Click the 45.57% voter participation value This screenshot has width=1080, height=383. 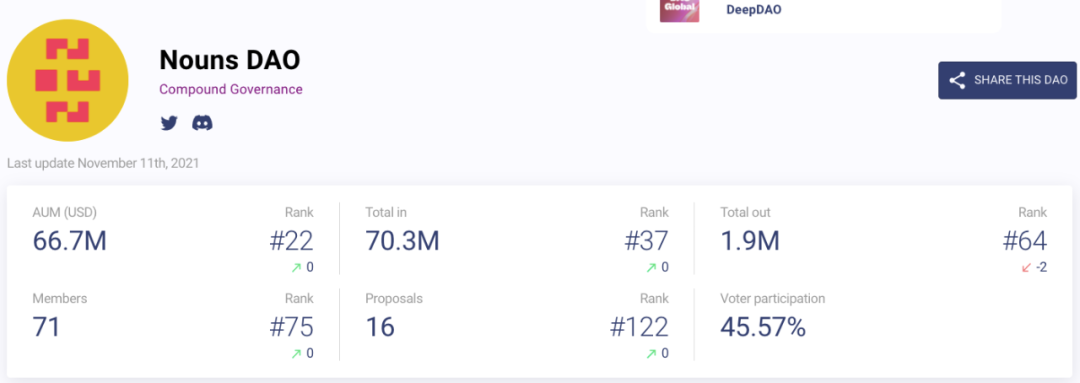(x=763, y=327)
